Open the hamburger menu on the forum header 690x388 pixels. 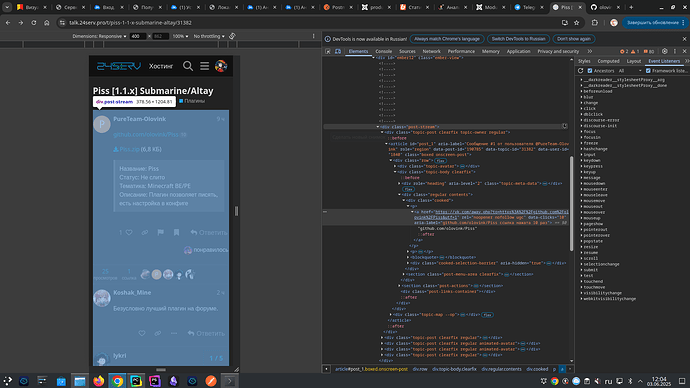[x=205, y=66]
